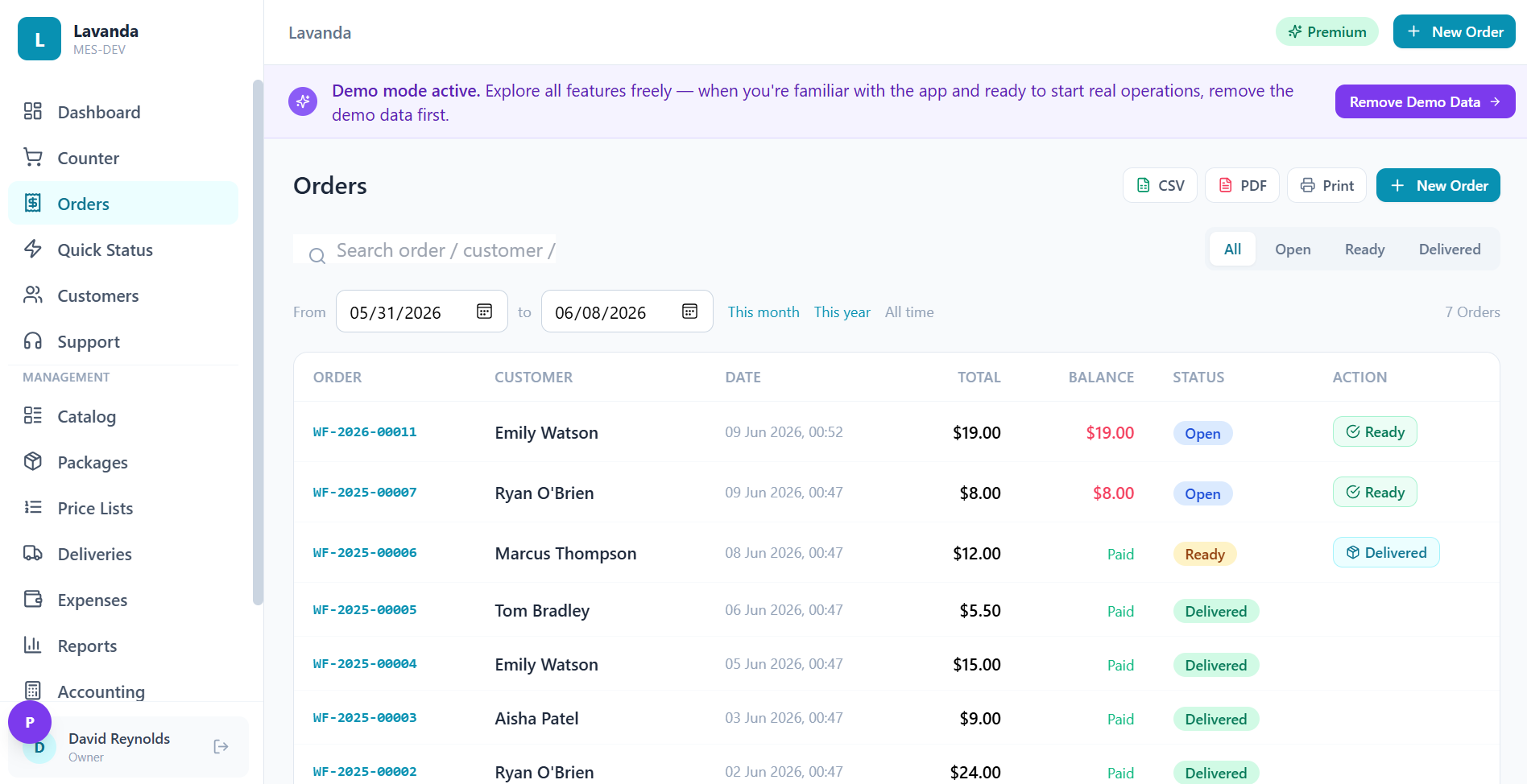Open order WF-2025-00005
1527x784 pixels.
pyautogui.click(x=365, y=610)
